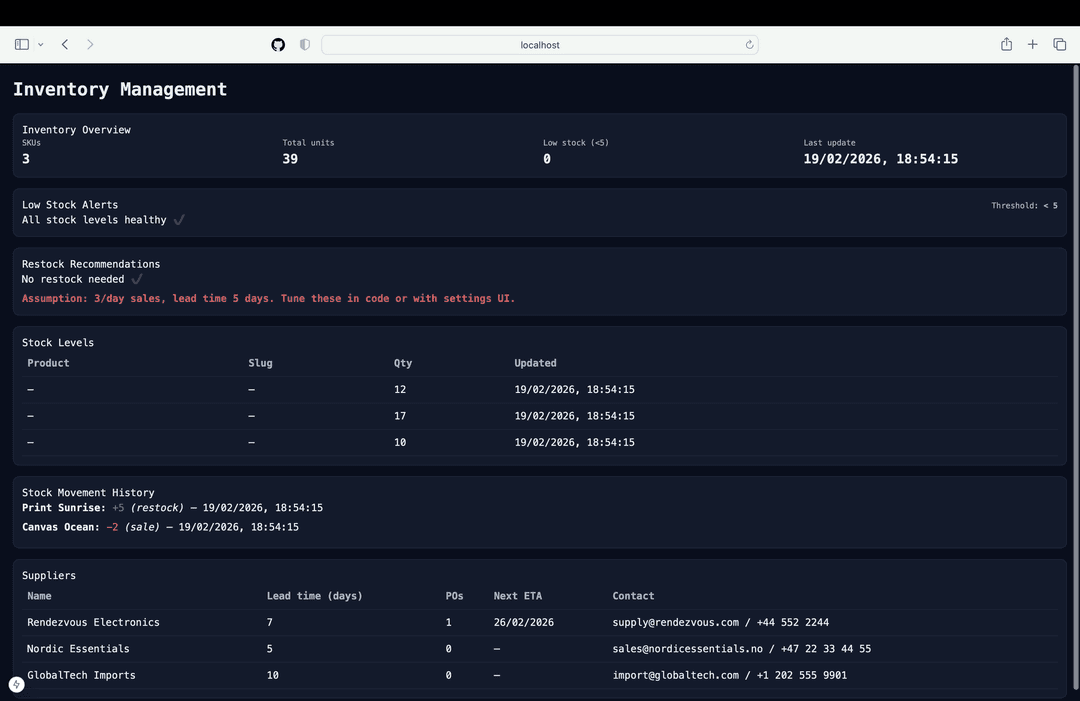The height and width of the screenshot is (701, 1080).
Task: Click the localhost address bar
Action: pos(539,45)
